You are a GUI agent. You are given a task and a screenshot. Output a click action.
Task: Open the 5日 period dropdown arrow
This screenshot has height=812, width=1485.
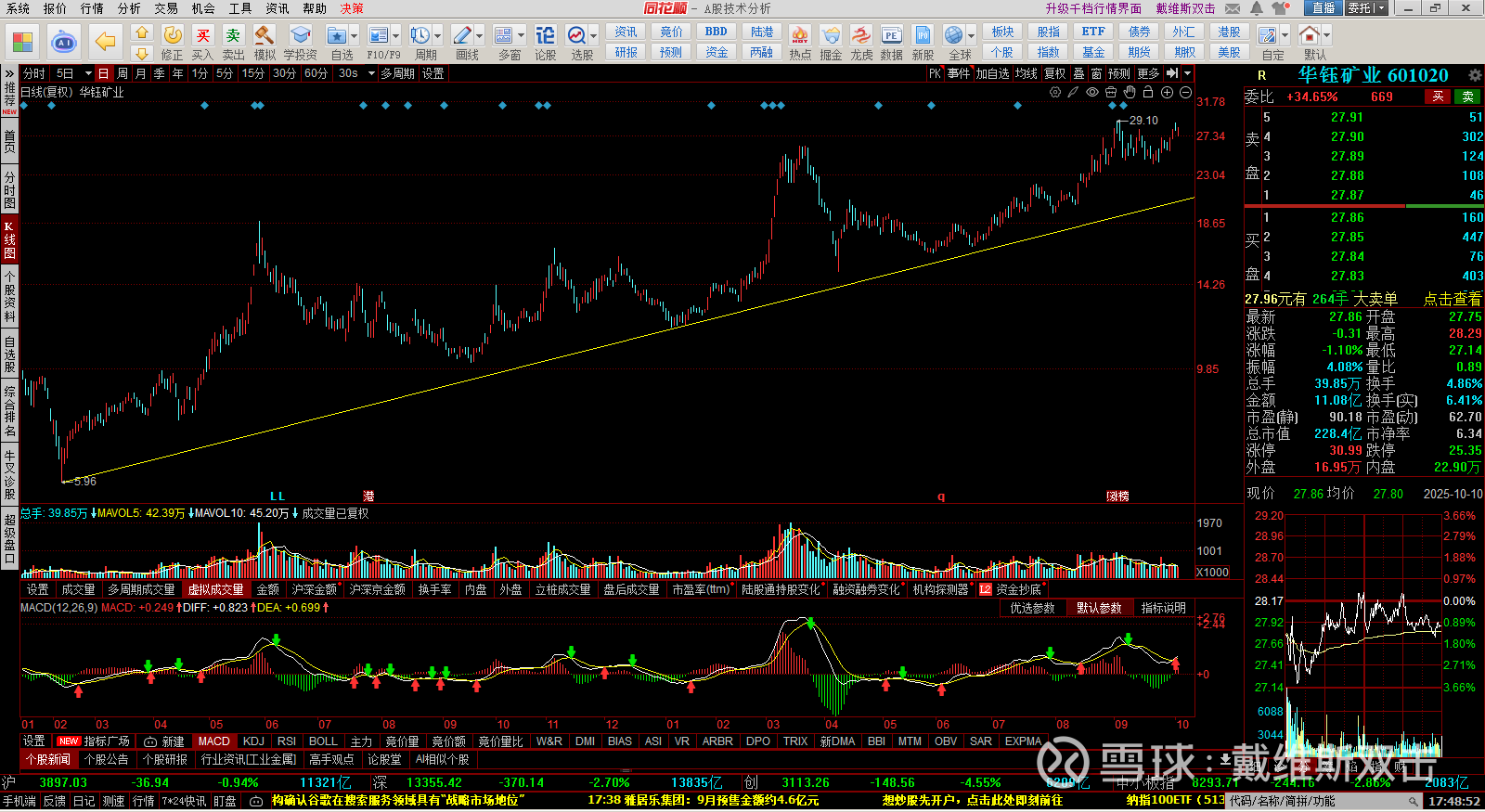(88, 73)
